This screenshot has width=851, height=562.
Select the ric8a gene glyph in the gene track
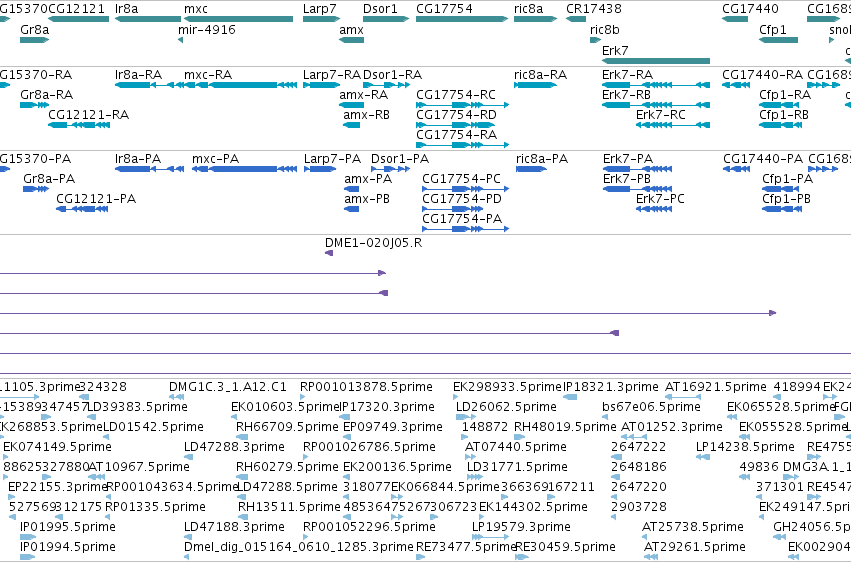pyautogui.click(x=535, y=19)
